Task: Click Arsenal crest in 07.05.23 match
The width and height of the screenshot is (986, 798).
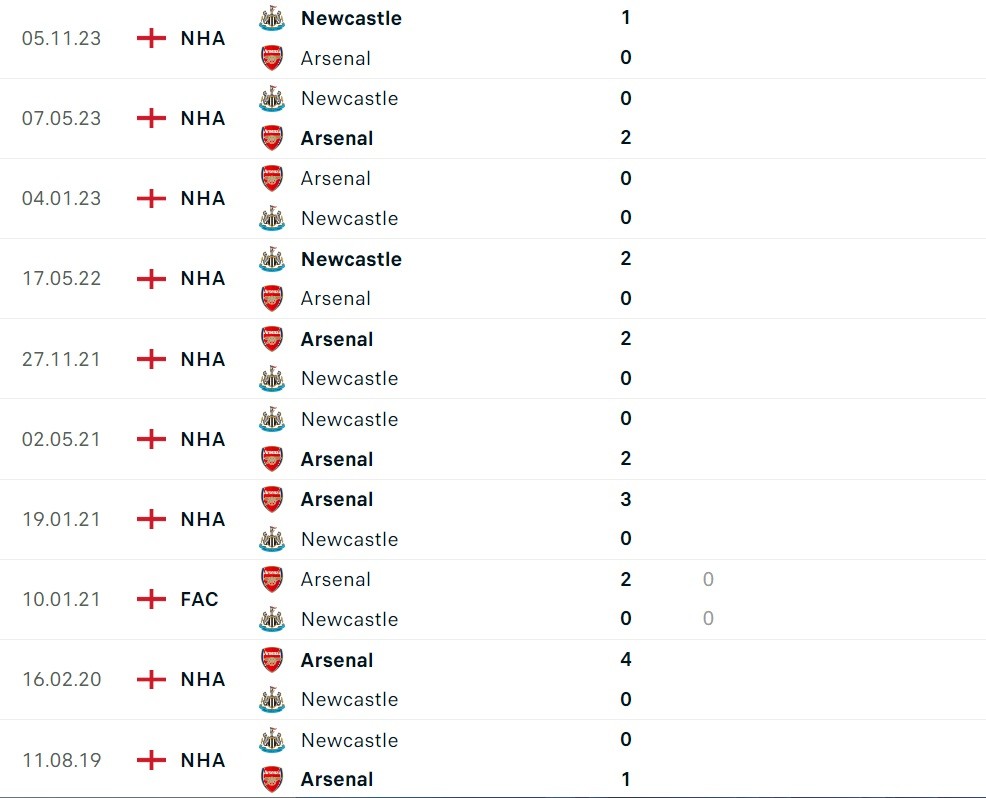Action: coord(271,138)
